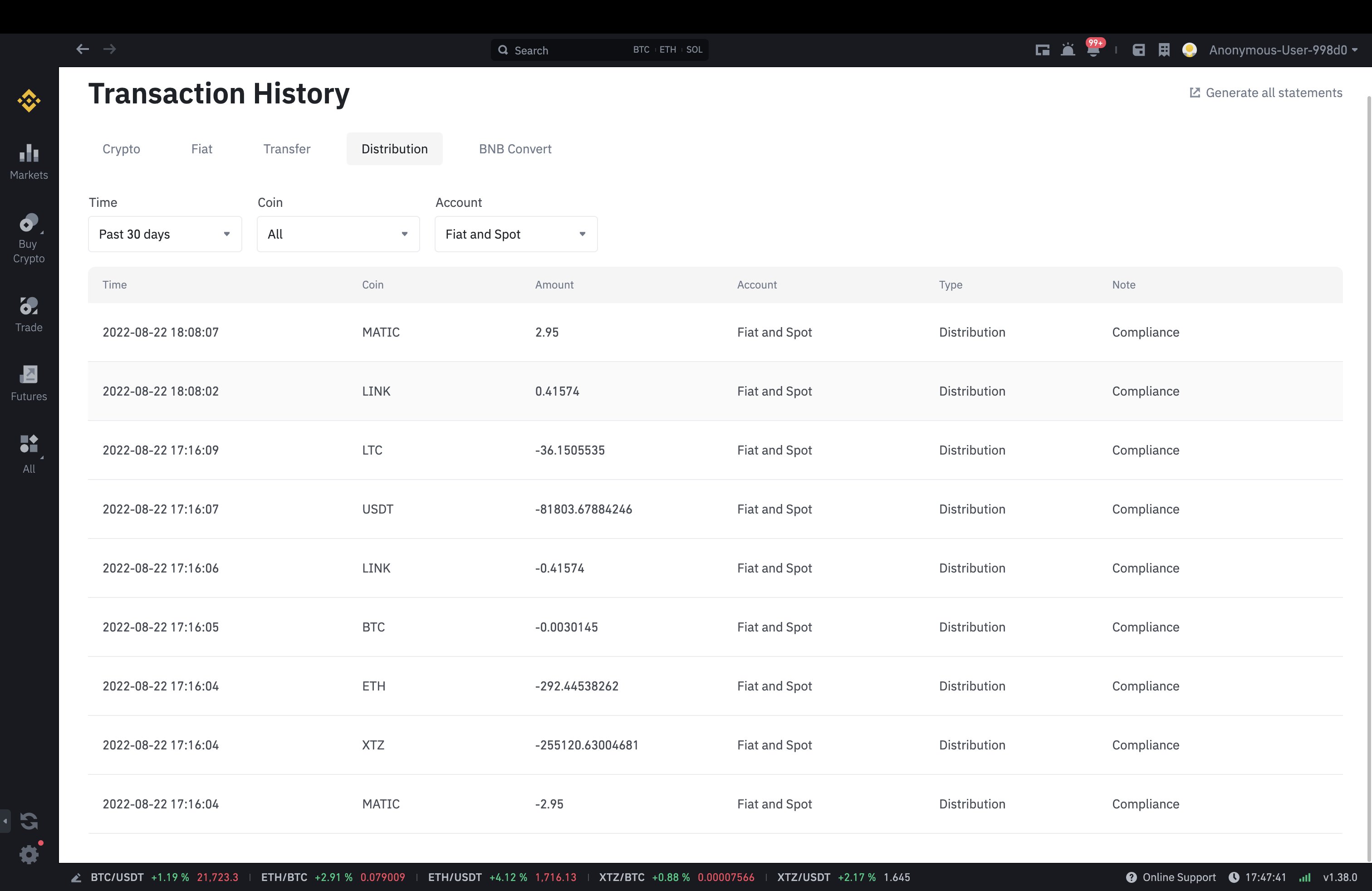1372x891 pixels.
Task: Click the refresh icon in sidebar
Action: (x=29, y=820)
